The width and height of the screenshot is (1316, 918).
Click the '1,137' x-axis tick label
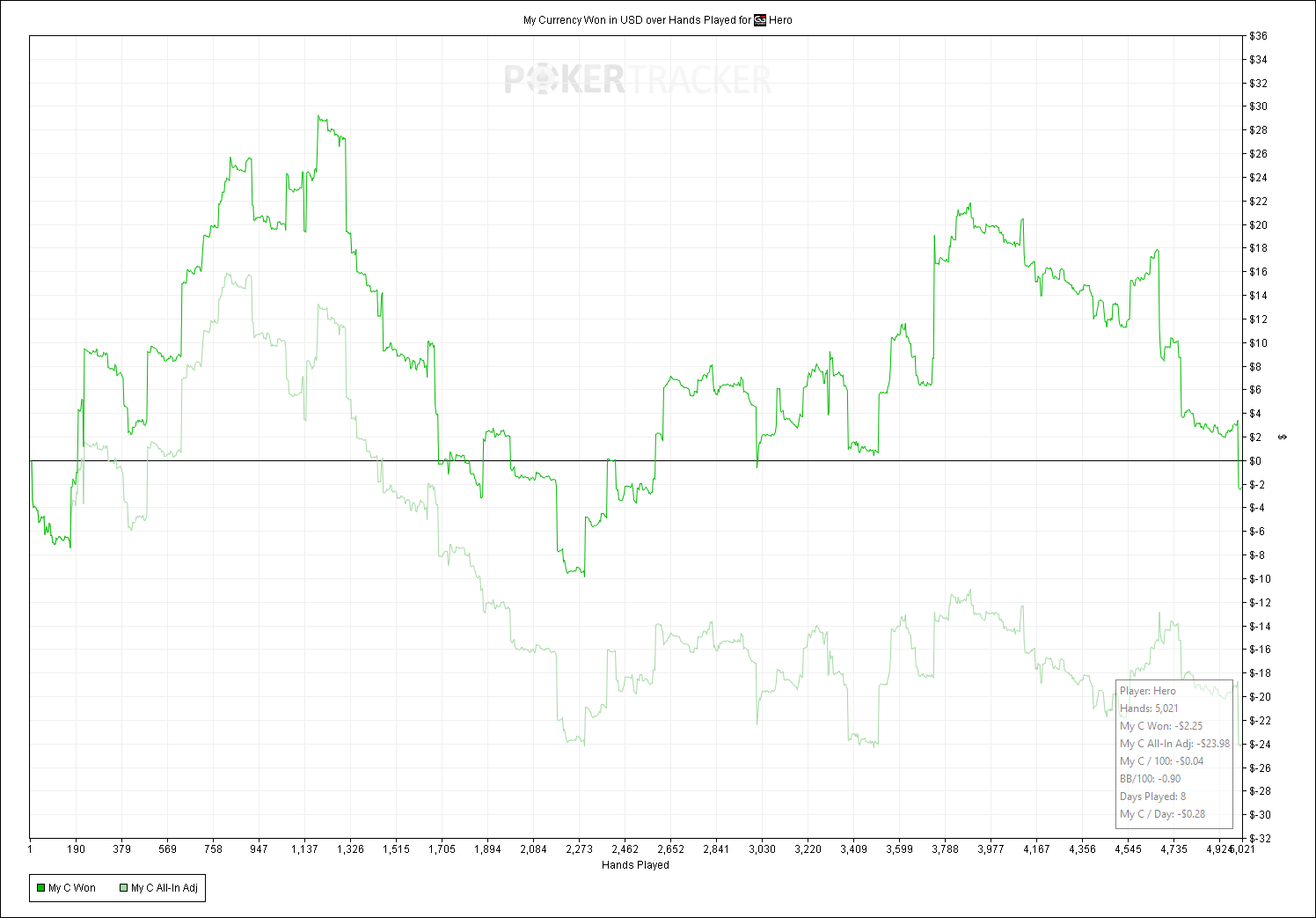tap(305, 849)
